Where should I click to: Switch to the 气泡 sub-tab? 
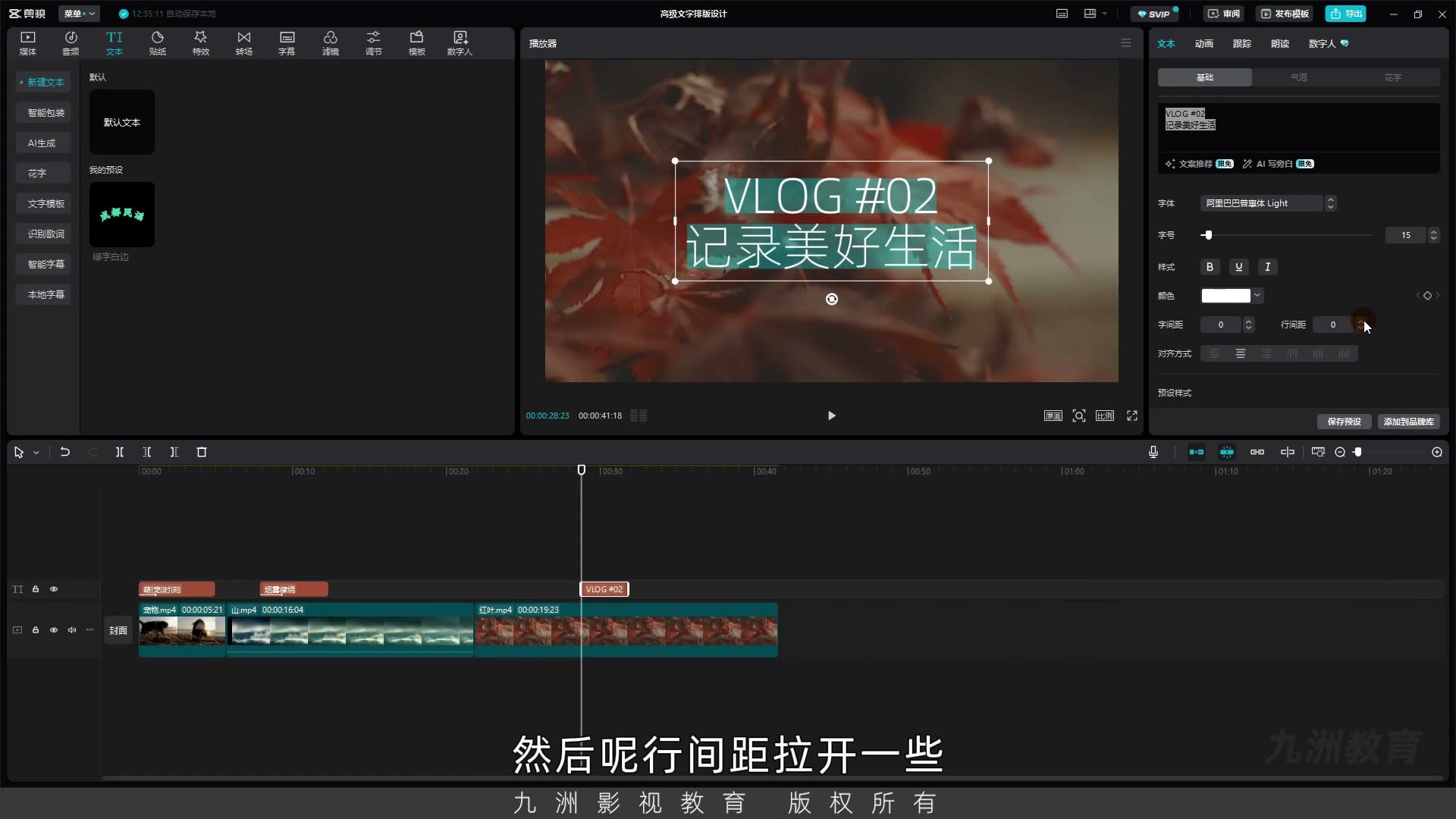coord(1299,77)
